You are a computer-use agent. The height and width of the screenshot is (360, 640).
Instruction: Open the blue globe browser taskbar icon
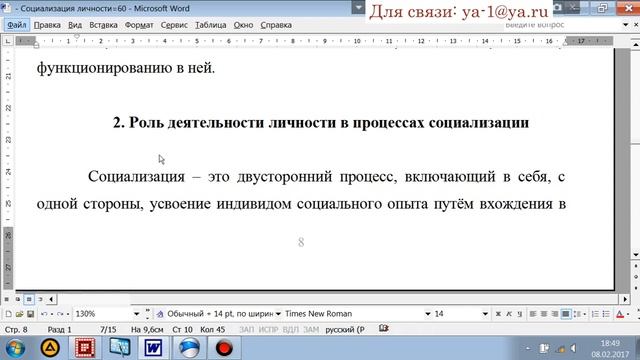pos(189,348)
